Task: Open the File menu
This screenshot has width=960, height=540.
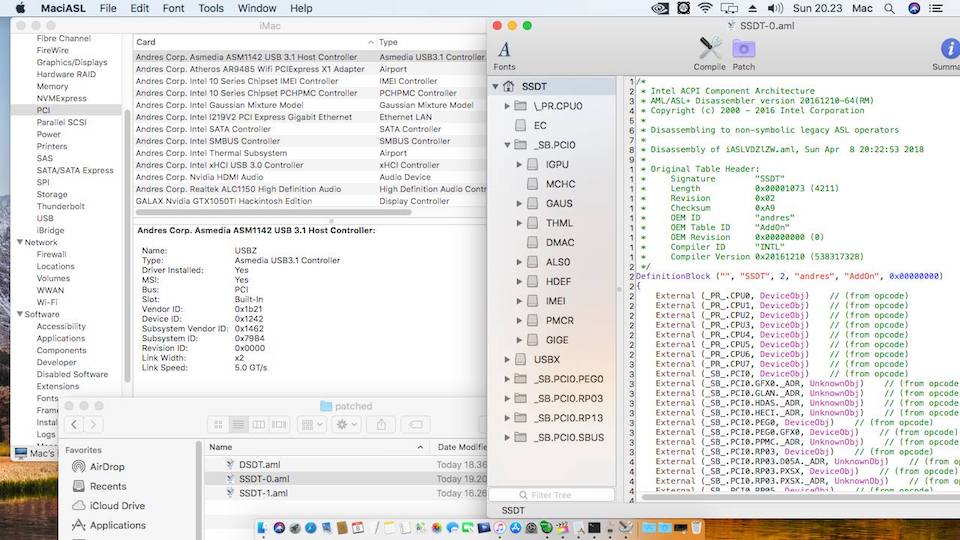Action: click(x=108, y=9)
